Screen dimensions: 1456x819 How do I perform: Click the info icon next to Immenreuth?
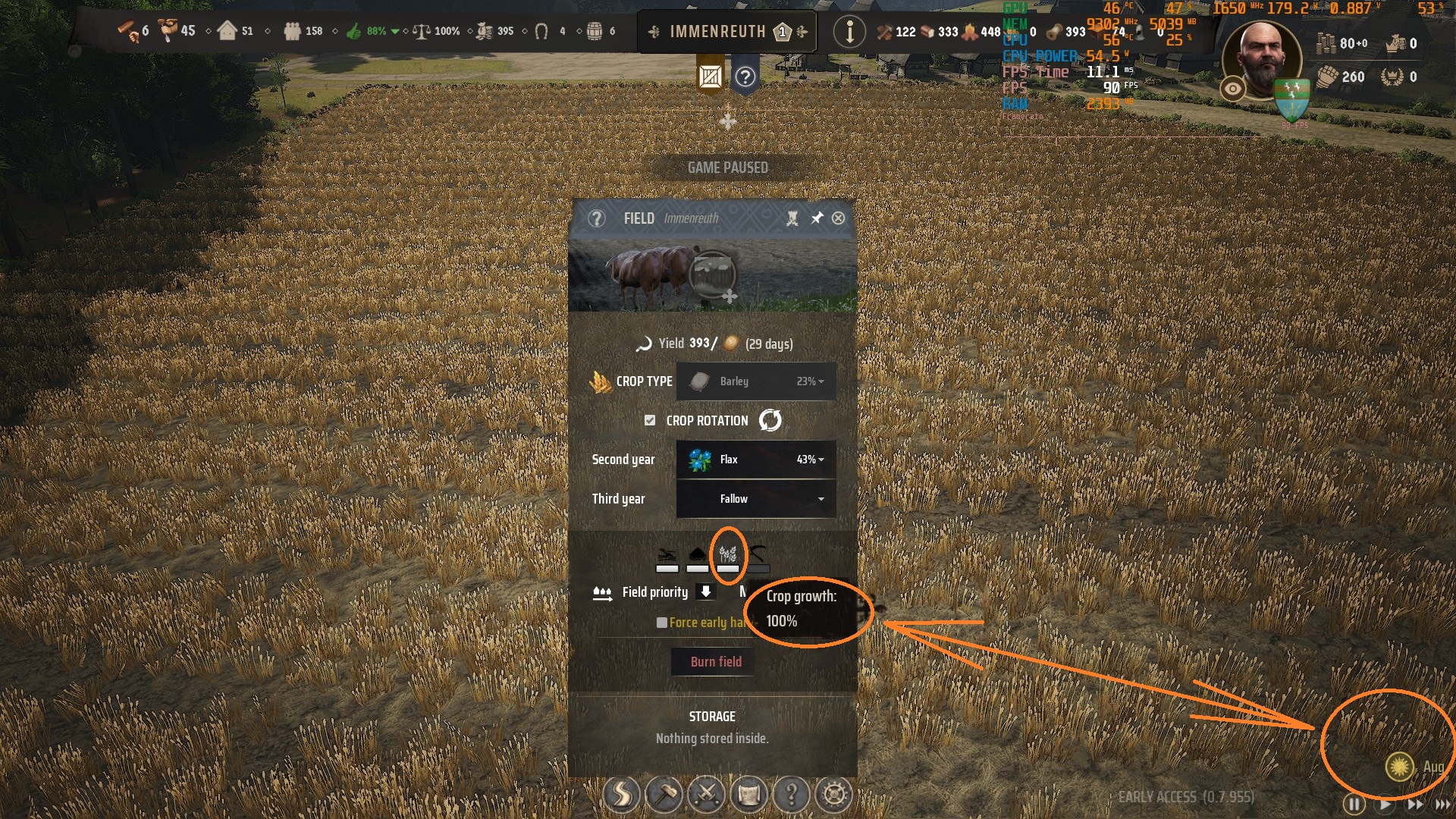point(849,32)
